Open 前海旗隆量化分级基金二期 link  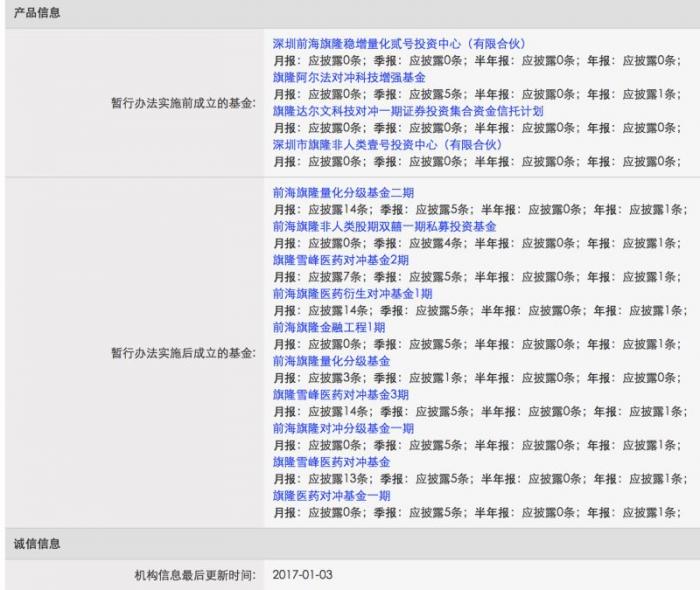pos(343,193)
